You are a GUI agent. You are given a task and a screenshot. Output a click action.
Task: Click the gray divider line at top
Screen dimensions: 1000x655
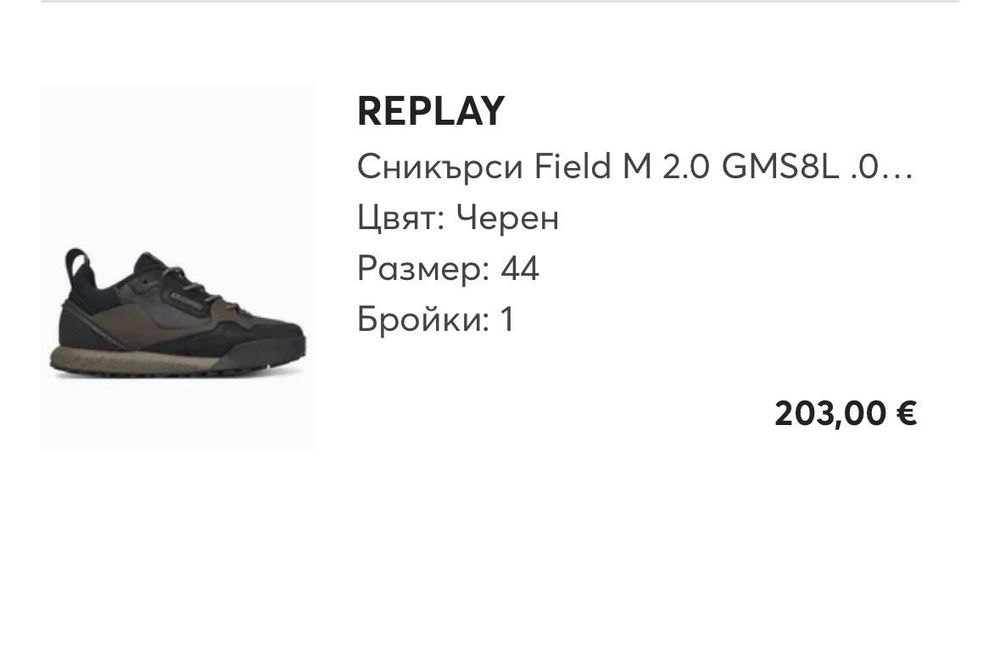[500, 2]
